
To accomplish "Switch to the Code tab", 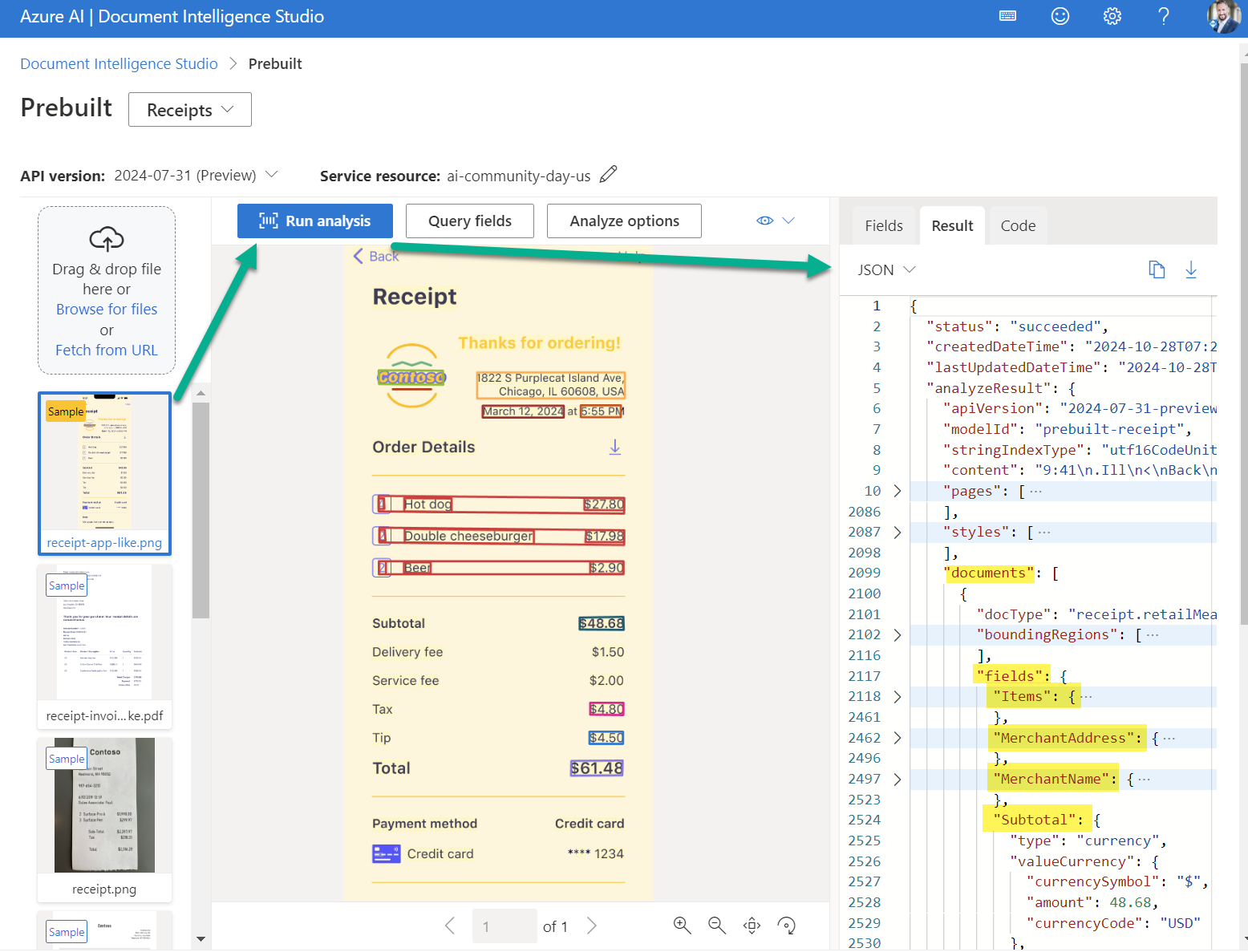I will [1017, 225].
